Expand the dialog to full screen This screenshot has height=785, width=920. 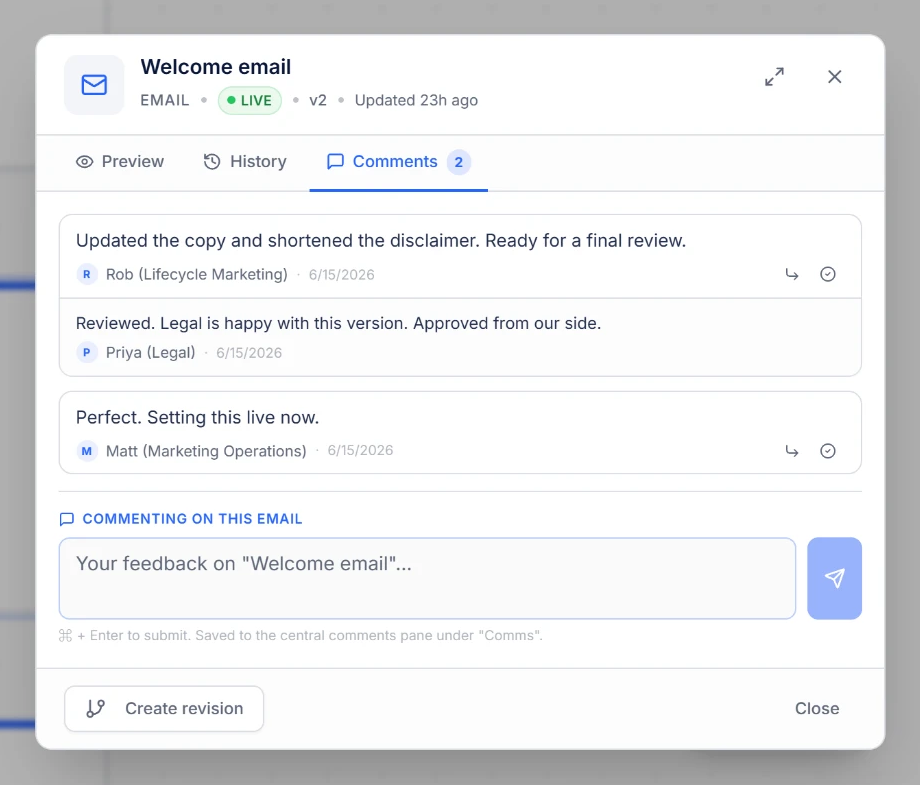[774, 77]
